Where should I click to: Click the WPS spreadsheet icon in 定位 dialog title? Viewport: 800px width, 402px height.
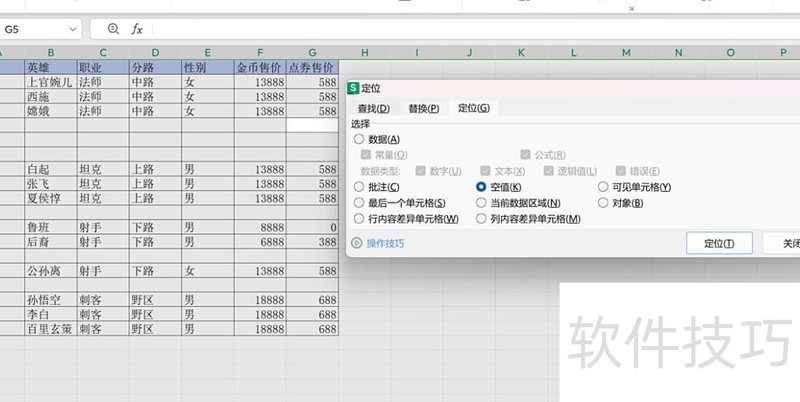tap(353, 88)
